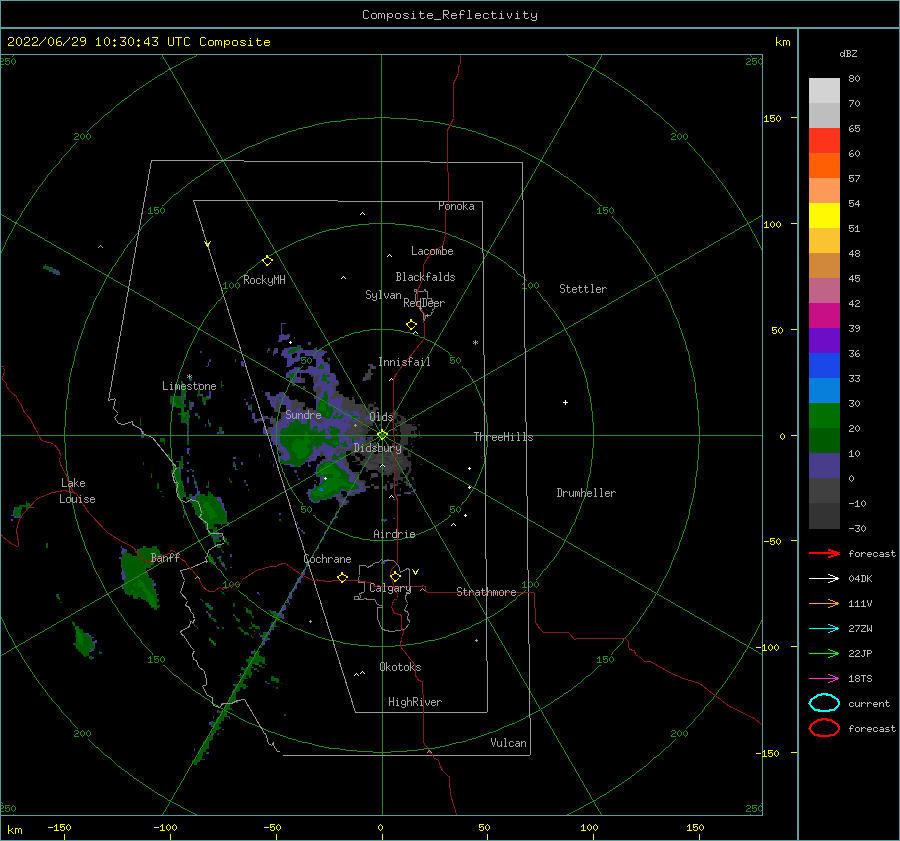Click the ThreeHills town label

pyautogui.click(x=503, y=437)
